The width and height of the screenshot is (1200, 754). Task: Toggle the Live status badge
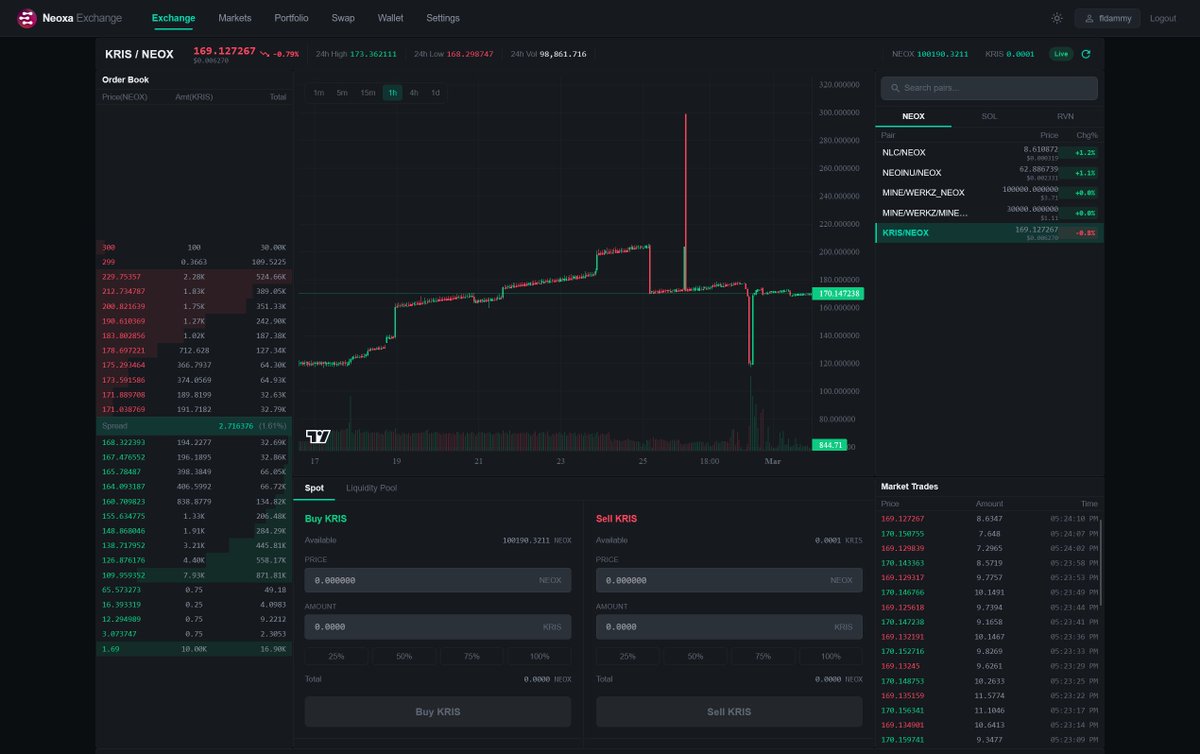(x=1061, y=54)
